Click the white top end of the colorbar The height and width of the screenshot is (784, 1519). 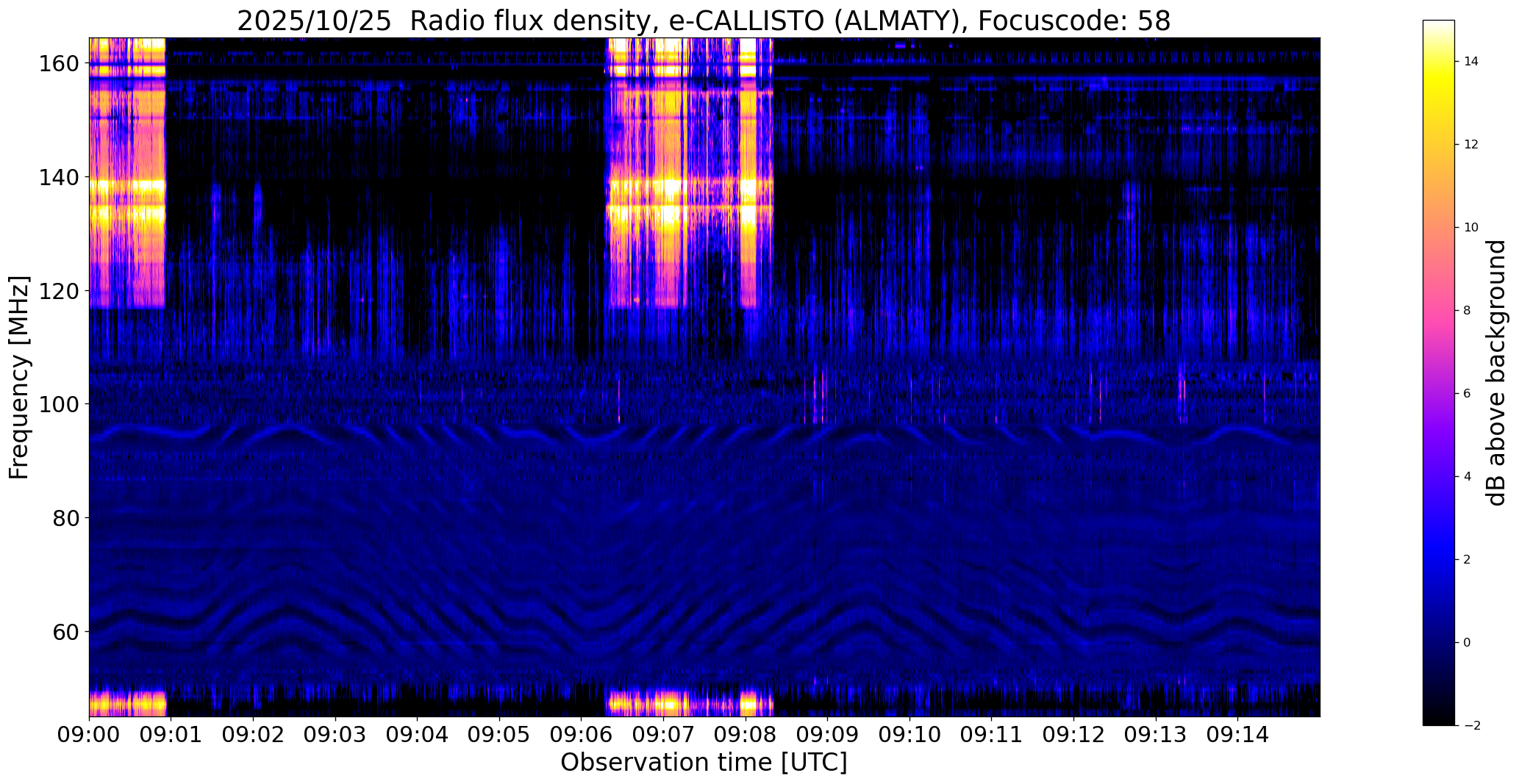(1439, 26)
